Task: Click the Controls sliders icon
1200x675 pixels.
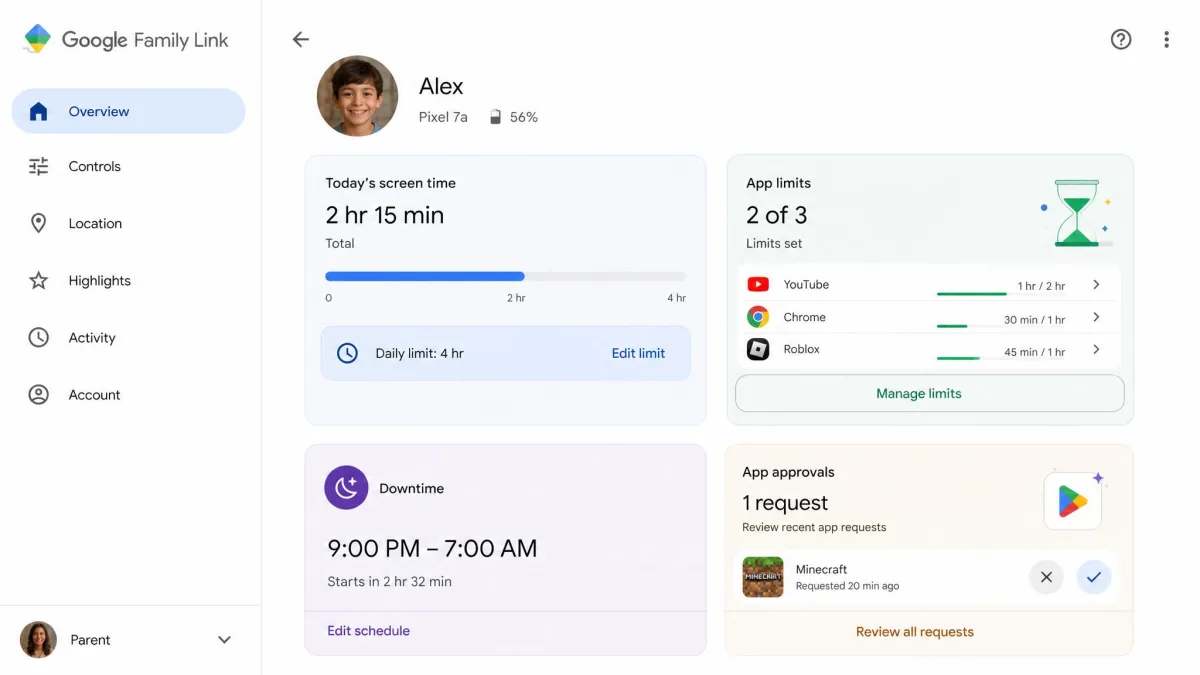Action: click(38, 166)
